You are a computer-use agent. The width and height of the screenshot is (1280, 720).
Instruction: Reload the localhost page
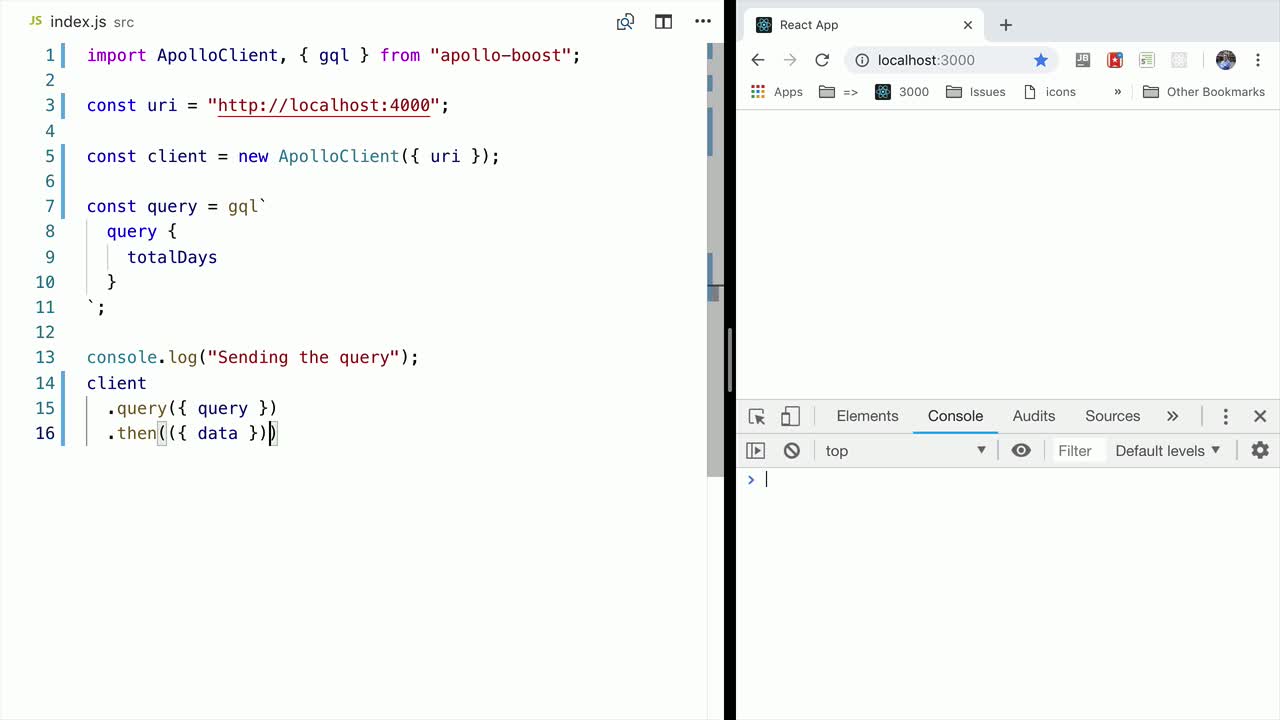[x=822, y=60]
